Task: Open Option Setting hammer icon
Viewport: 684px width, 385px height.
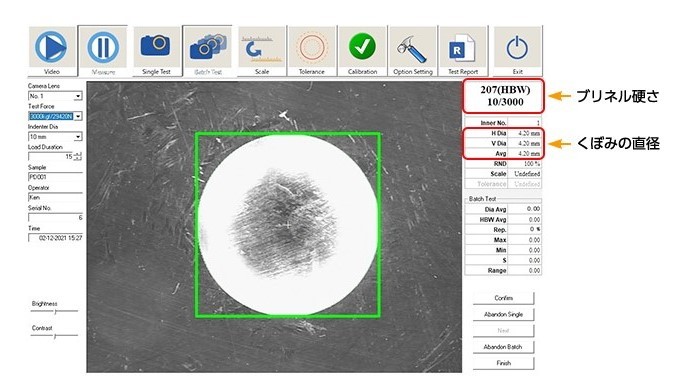Action: pos(413,51)
